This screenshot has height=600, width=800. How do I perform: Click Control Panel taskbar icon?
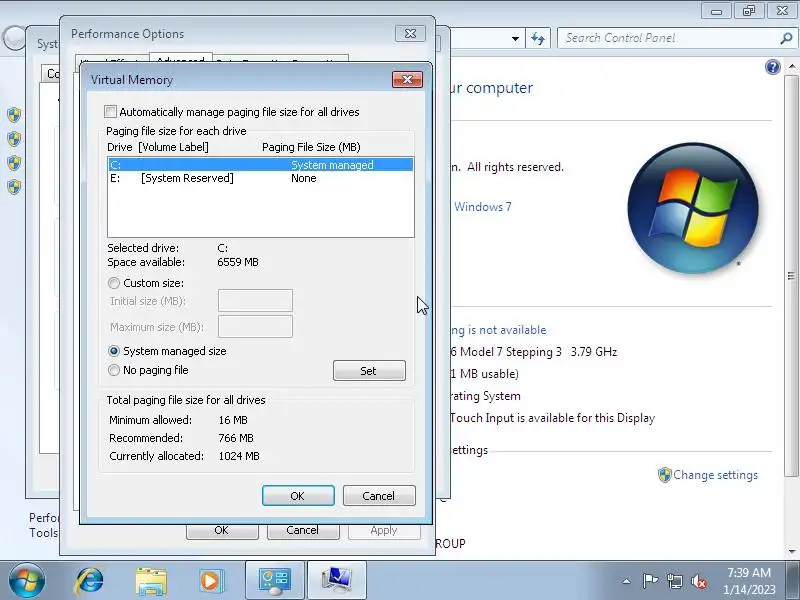click(274, 581)
